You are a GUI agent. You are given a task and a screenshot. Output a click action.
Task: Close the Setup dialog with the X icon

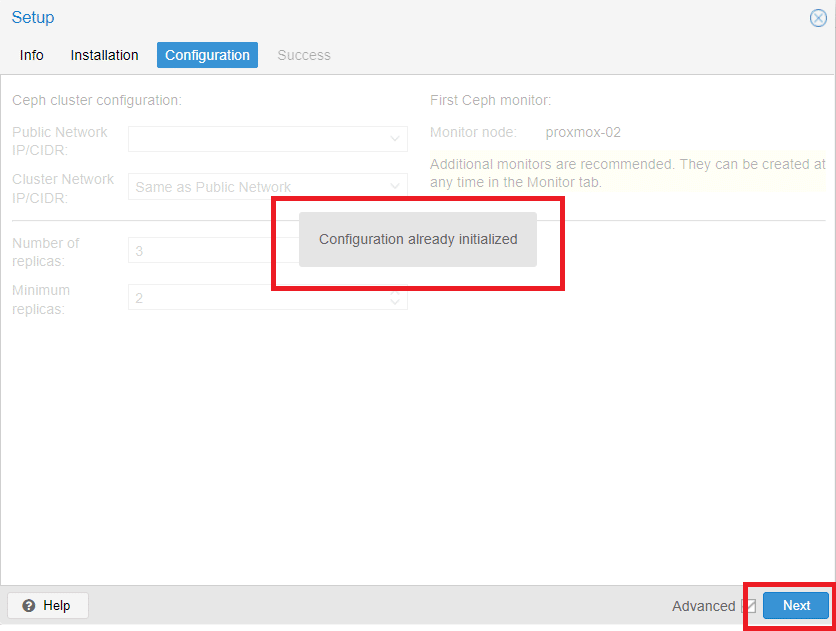click(x=818, y=18)
